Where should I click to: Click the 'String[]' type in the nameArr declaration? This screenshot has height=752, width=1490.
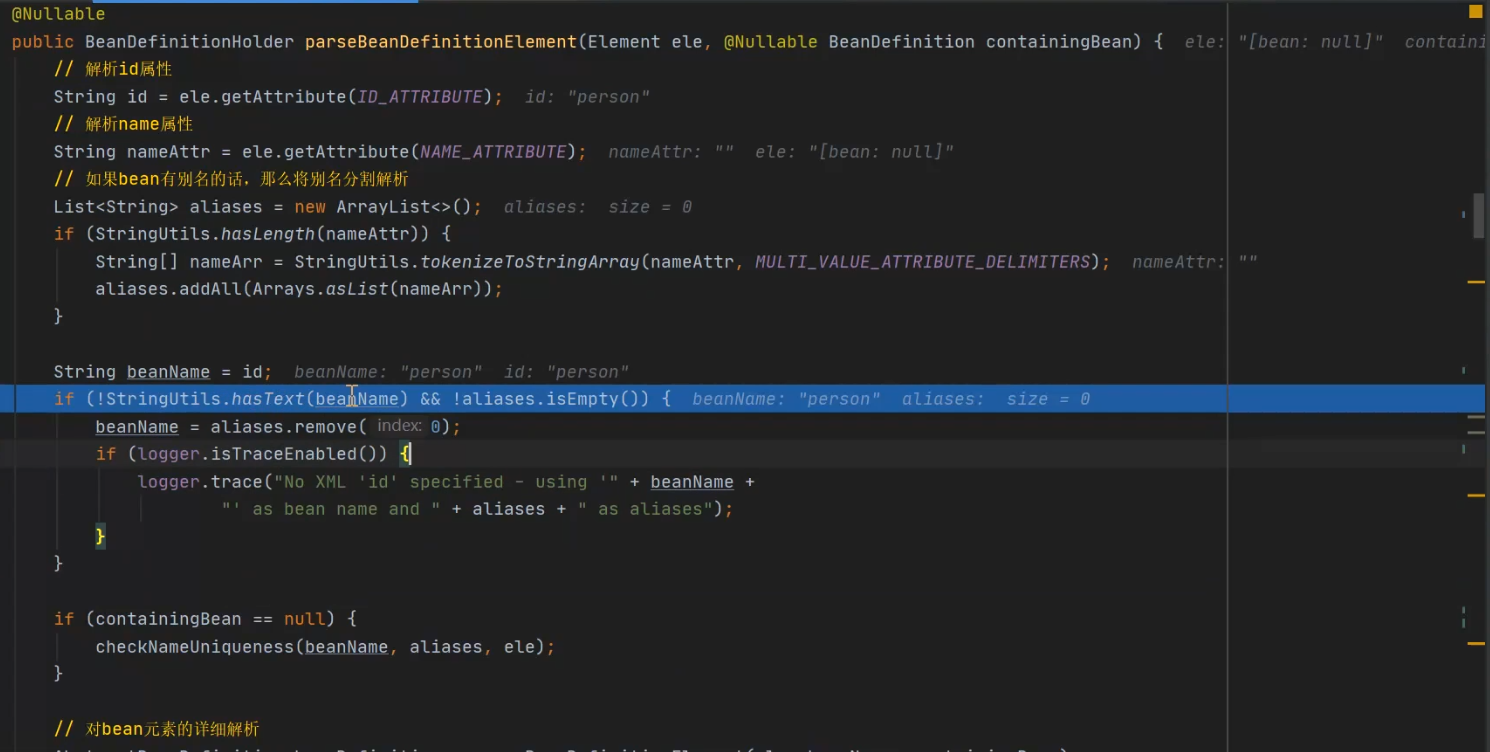pos(137,262)
